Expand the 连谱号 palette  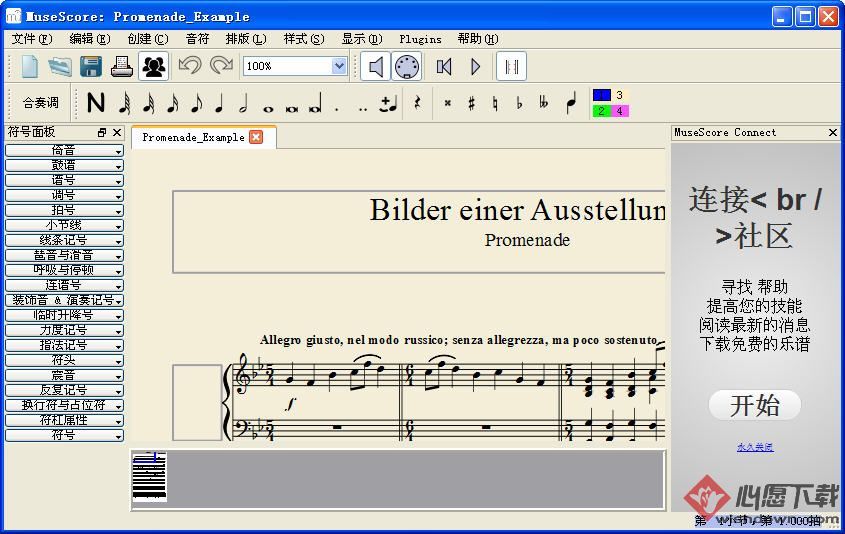pyautogui.click(x=64, y=285)
